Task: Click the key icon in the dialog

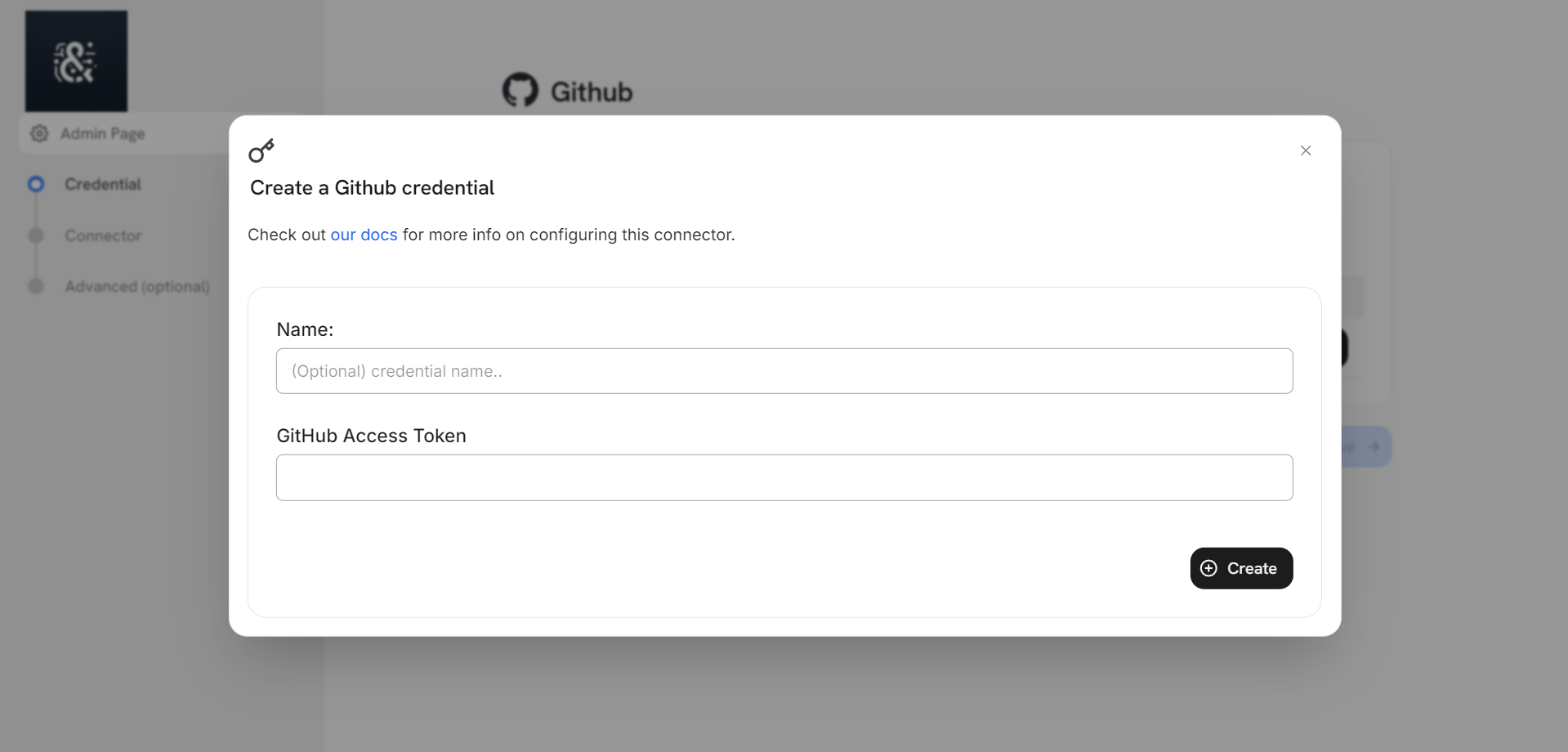Action: [x=261, y=151]
